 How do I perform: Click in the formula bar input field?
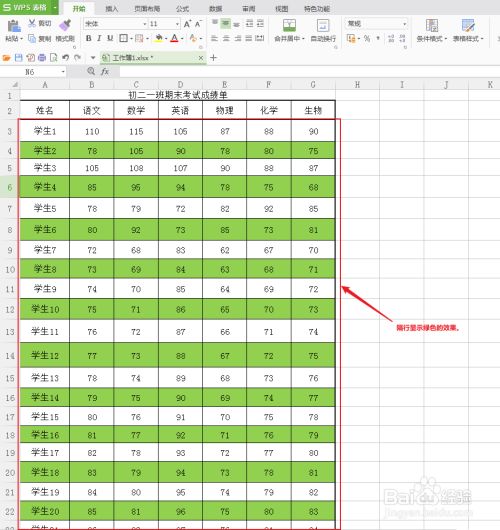point(310,71)
